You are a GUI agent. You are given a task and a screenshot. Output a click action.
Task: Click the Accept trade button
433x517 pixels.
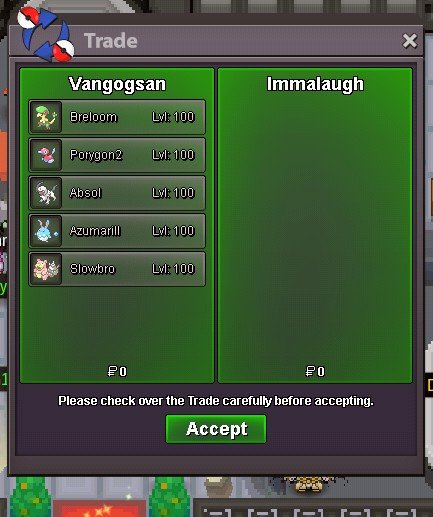[x=216, y=429]
